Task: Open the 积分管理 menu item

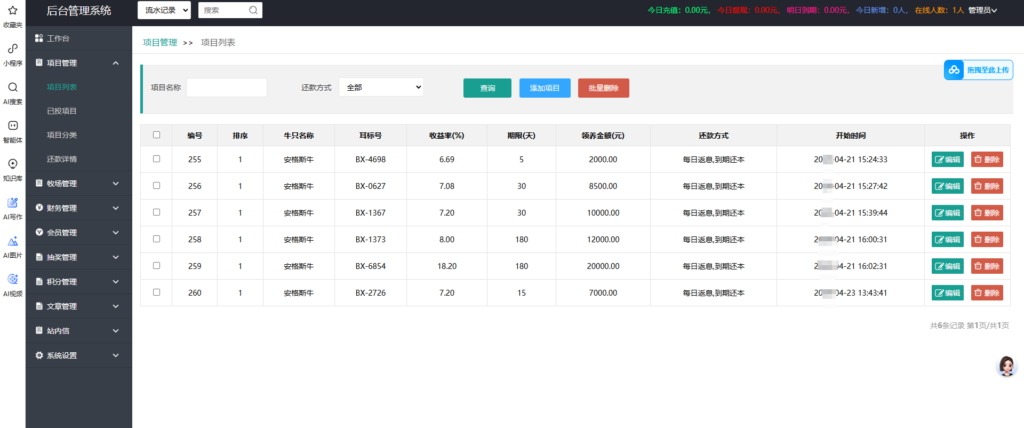Action: [79, 282]
